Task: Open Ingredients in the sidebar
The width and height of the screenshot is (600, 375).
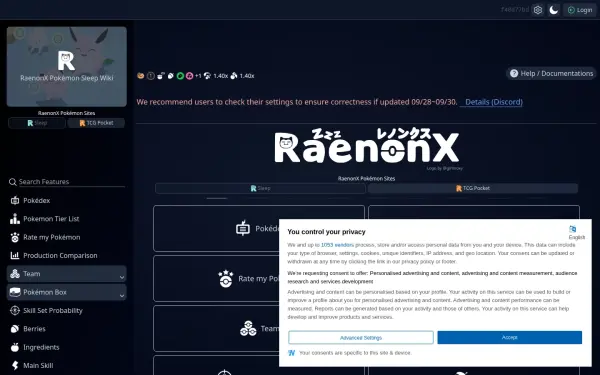Action: [67, 347]
